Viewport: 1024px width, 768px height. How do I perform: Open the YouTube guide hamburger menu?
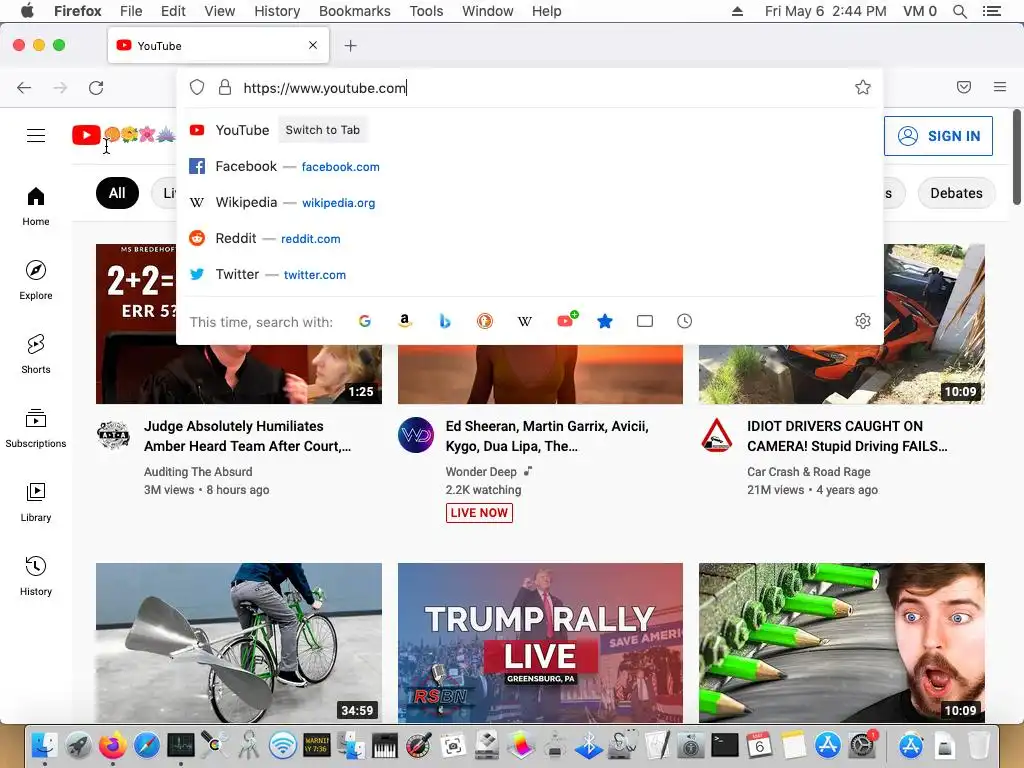[x=36, y=135]
